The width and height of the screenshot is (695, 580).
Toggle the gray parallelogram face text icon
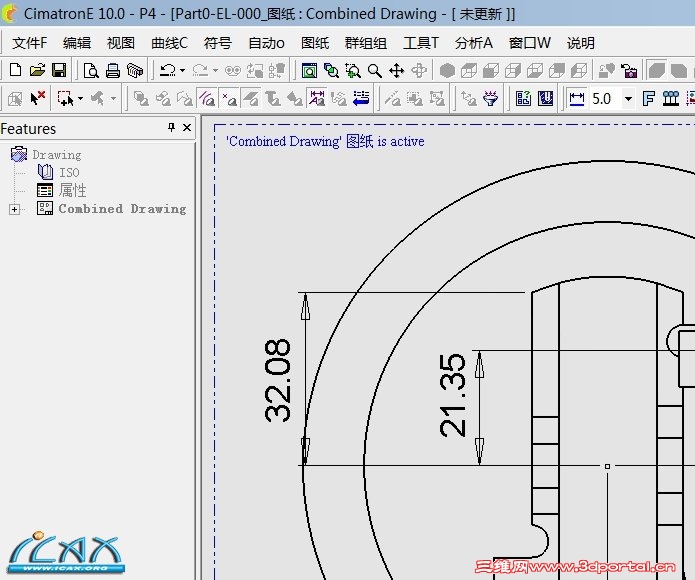click(251, 98)
